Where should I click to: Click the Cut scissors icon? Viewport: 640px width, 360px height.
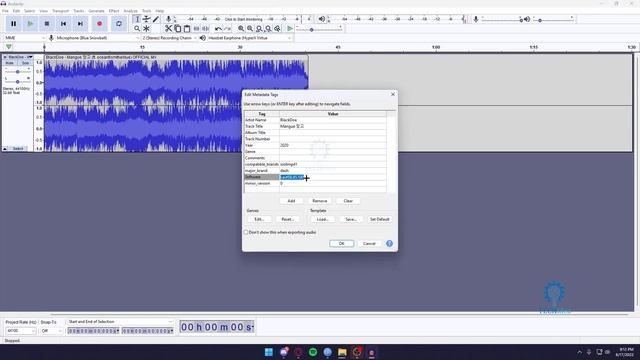(168, 29)
